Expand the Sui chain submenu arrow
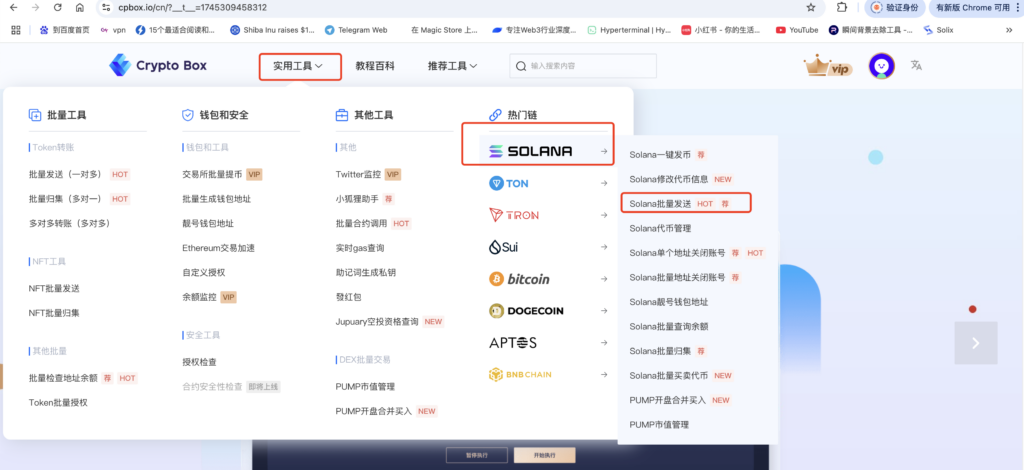This screenshot has width=1024, height=470. pyautogui.click(x=604, y=247)
